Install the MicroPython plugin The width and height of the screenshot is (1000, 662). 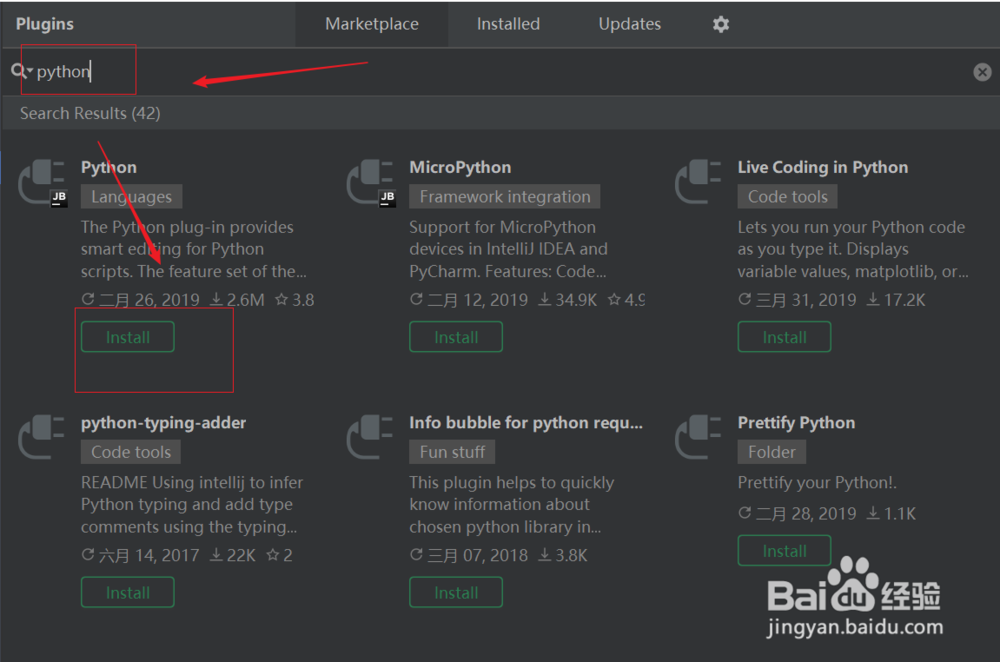coord(456,337)
